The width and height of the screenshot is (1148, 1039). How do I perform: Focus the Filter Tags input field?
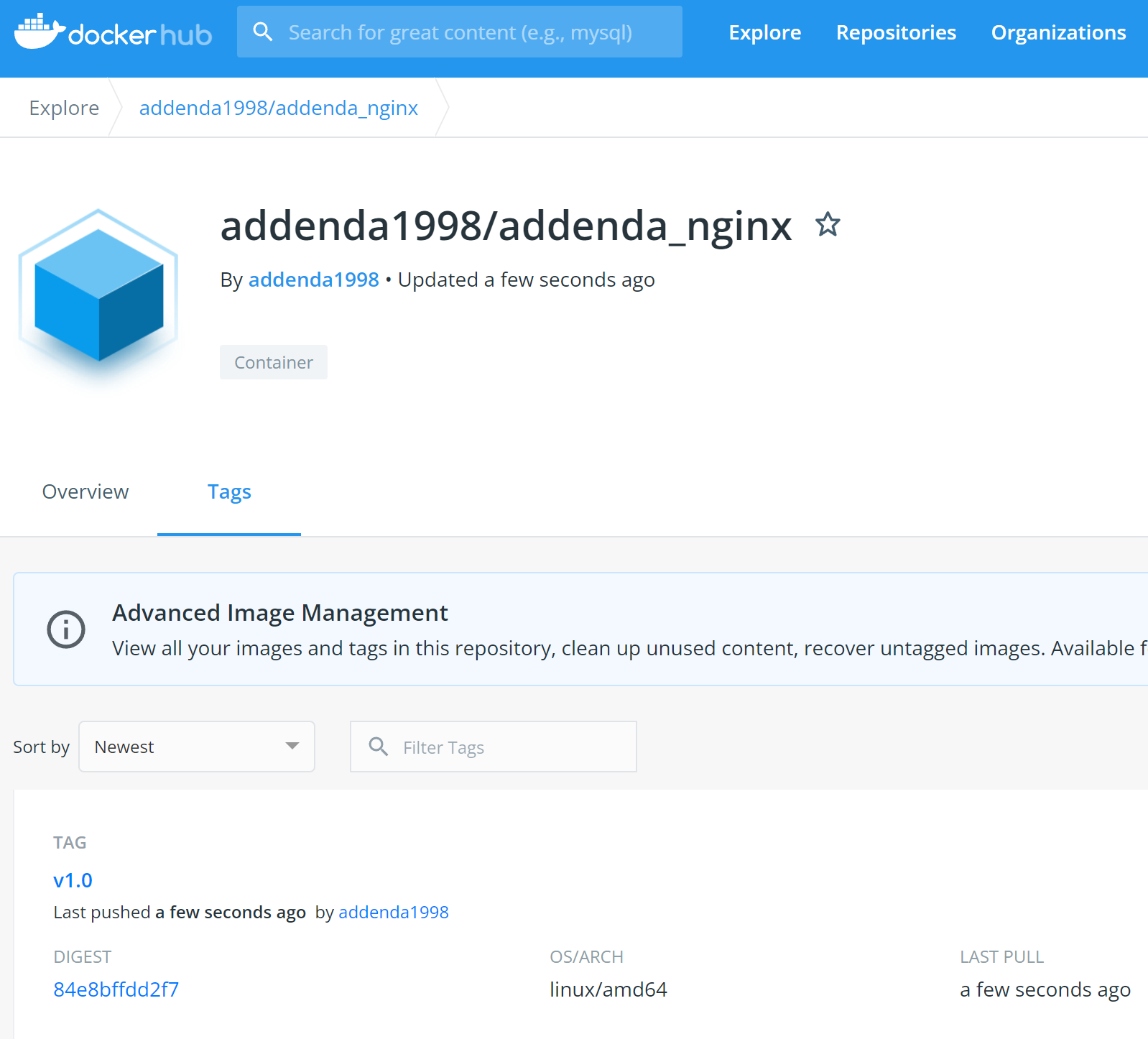click(494, 747)
